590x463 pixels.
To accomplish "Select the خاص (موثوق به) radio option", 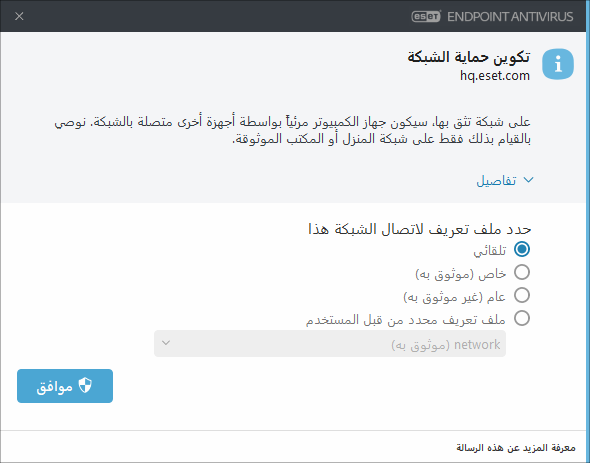I will coord(522,272).
